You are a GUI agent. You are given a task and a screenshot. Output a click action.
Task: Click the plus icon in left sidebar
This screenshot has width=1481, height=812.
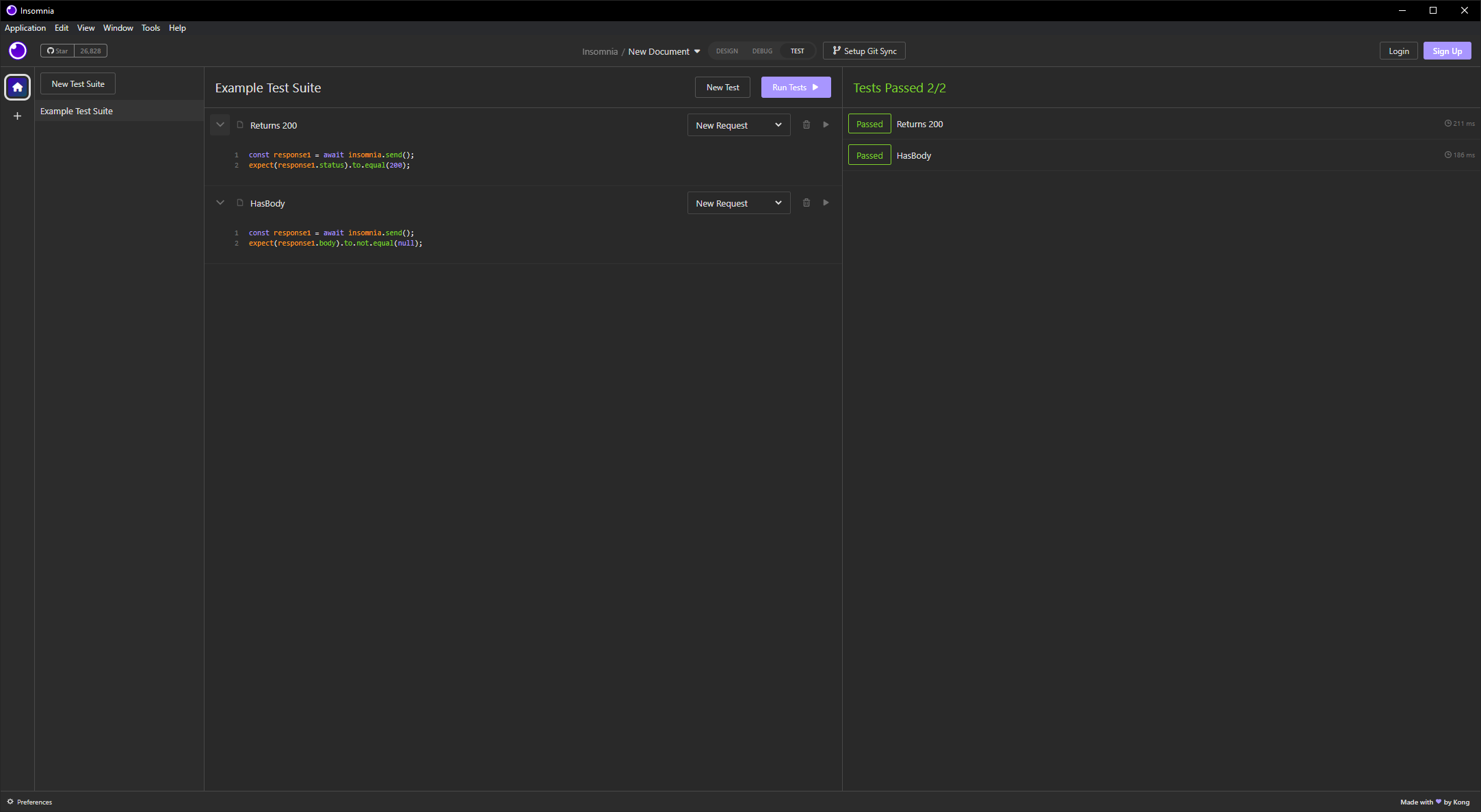tap(18, 116)
